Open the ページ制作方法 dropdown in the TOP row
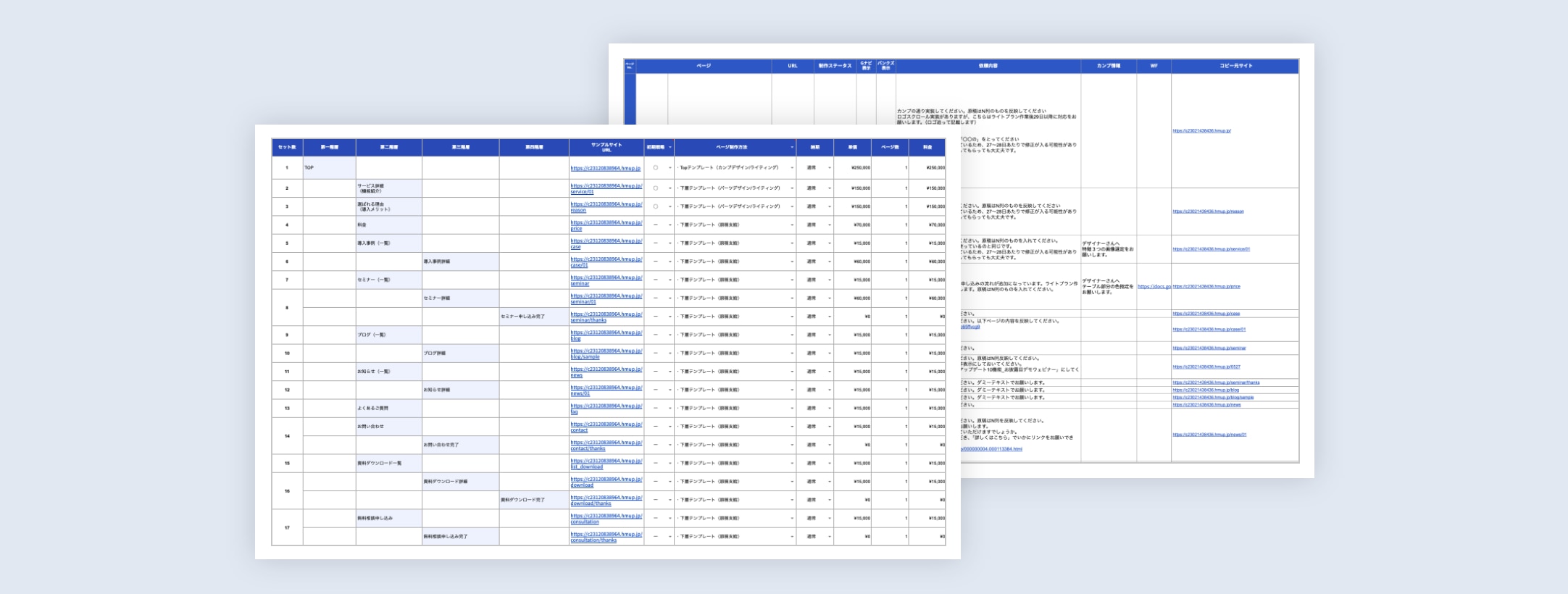1568x594 pixels. coord(791,168)
